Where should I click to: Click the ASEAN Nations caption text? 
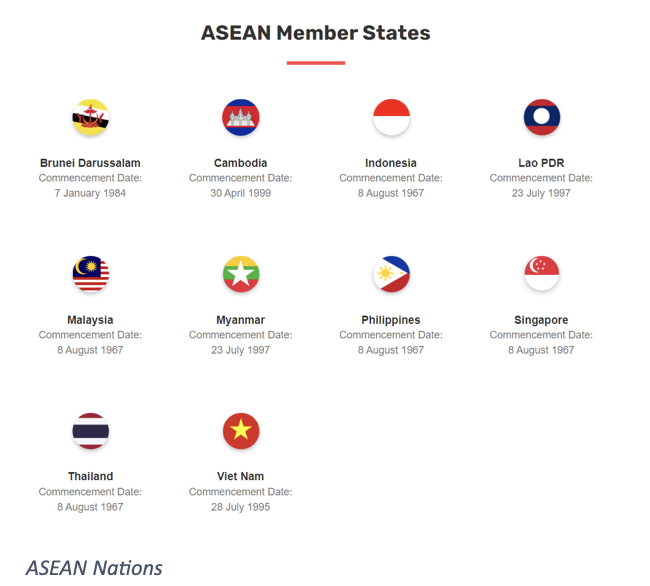pos(94,568)
